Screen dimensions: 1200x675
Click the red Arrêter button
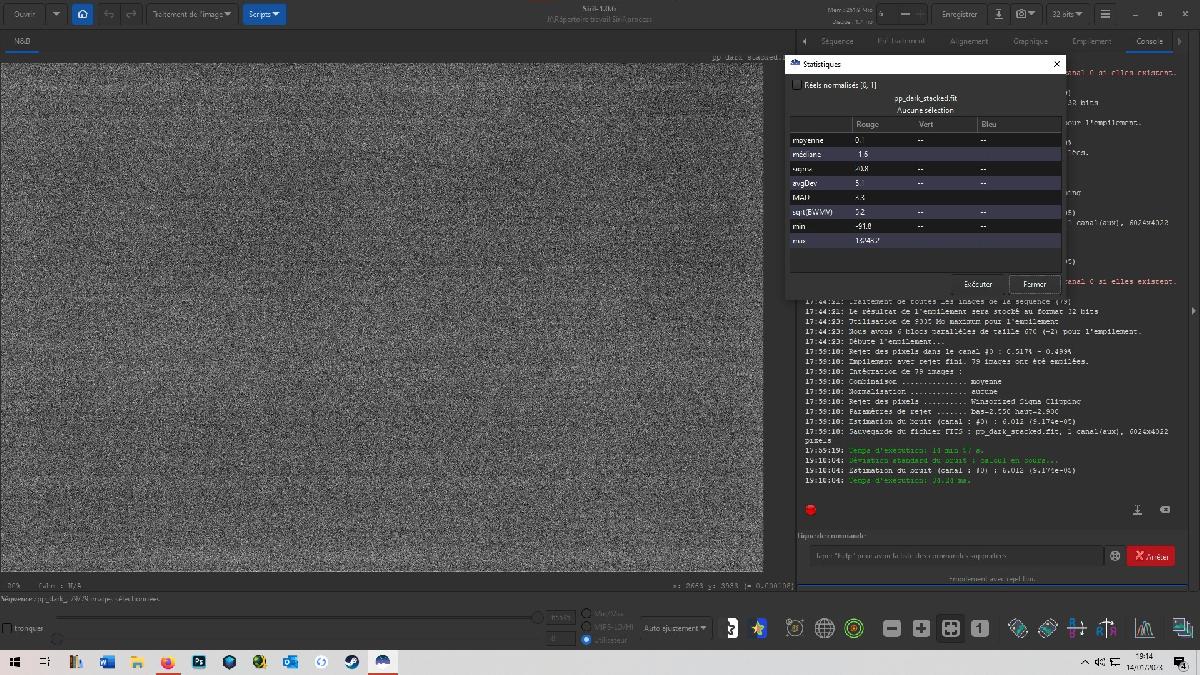(1151, 556)
